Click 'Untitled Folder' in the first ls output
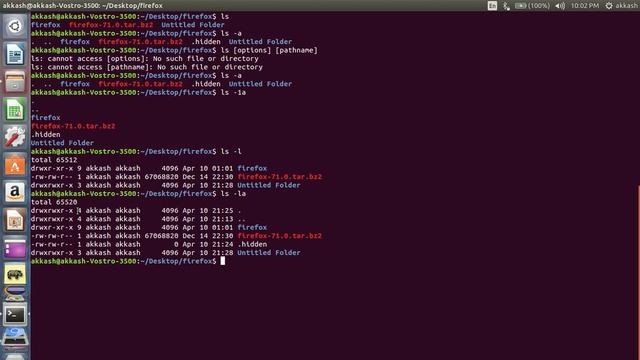This screenshot has height=360, width=640. click(x=193, y=25)
